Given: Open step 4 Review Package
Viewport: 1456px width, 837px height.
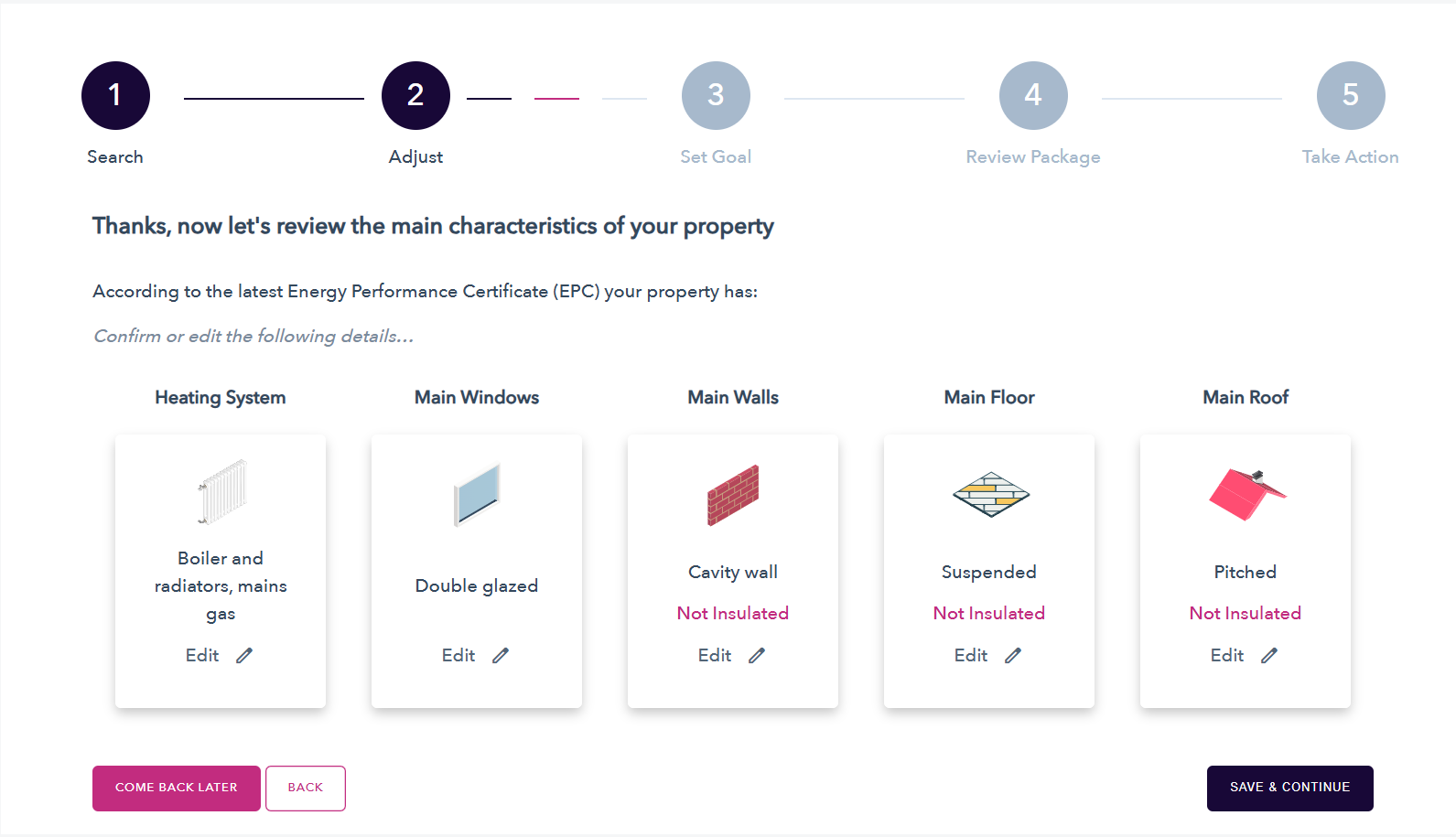Looking at the screenshot, I should [1033, 95].
